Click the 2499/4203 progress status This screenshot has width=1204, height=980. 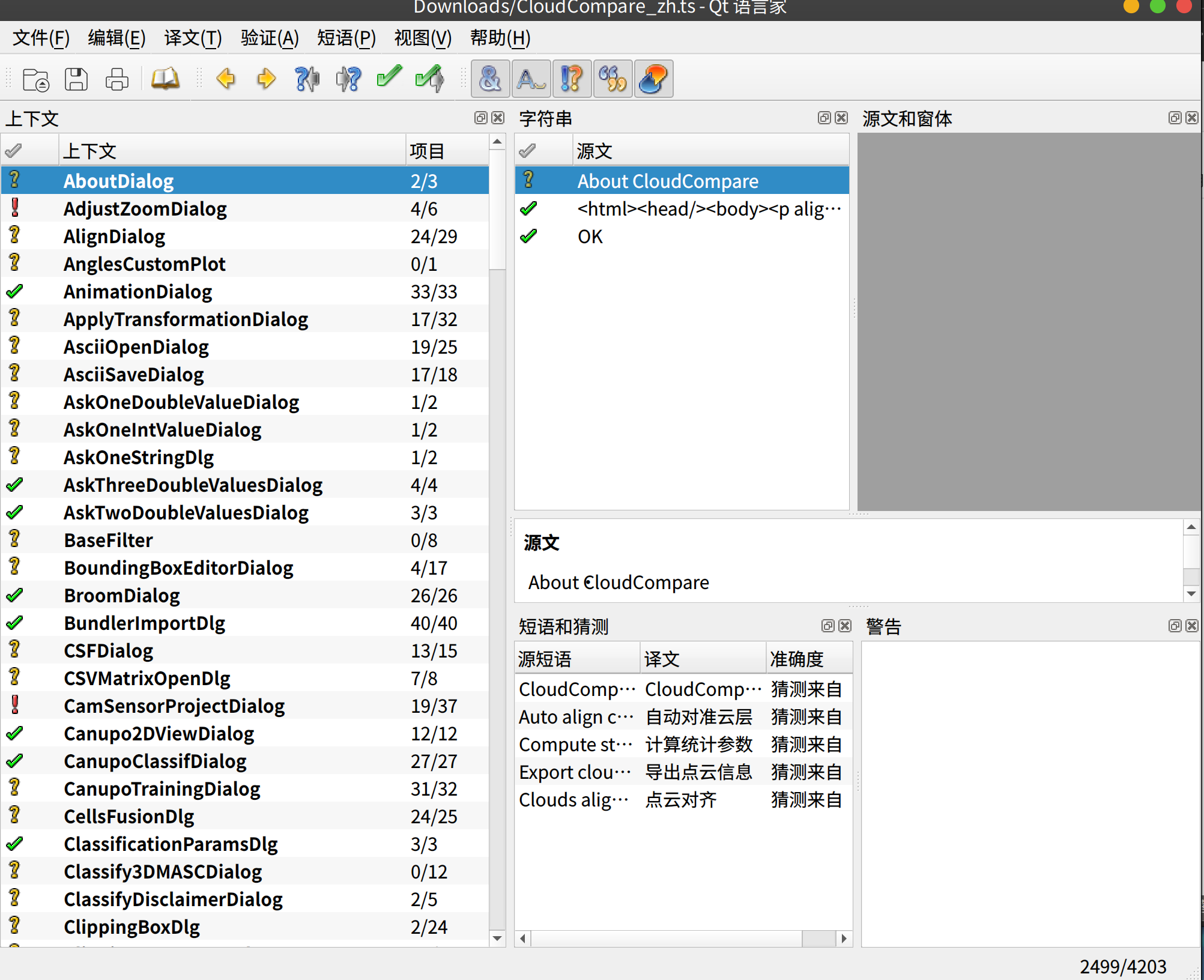(x=1122, y=966)
